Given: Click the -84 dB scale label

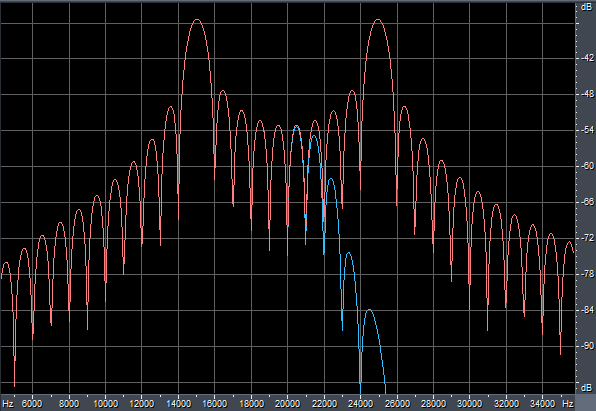Looking at the screenshot, I should (587, 310).
